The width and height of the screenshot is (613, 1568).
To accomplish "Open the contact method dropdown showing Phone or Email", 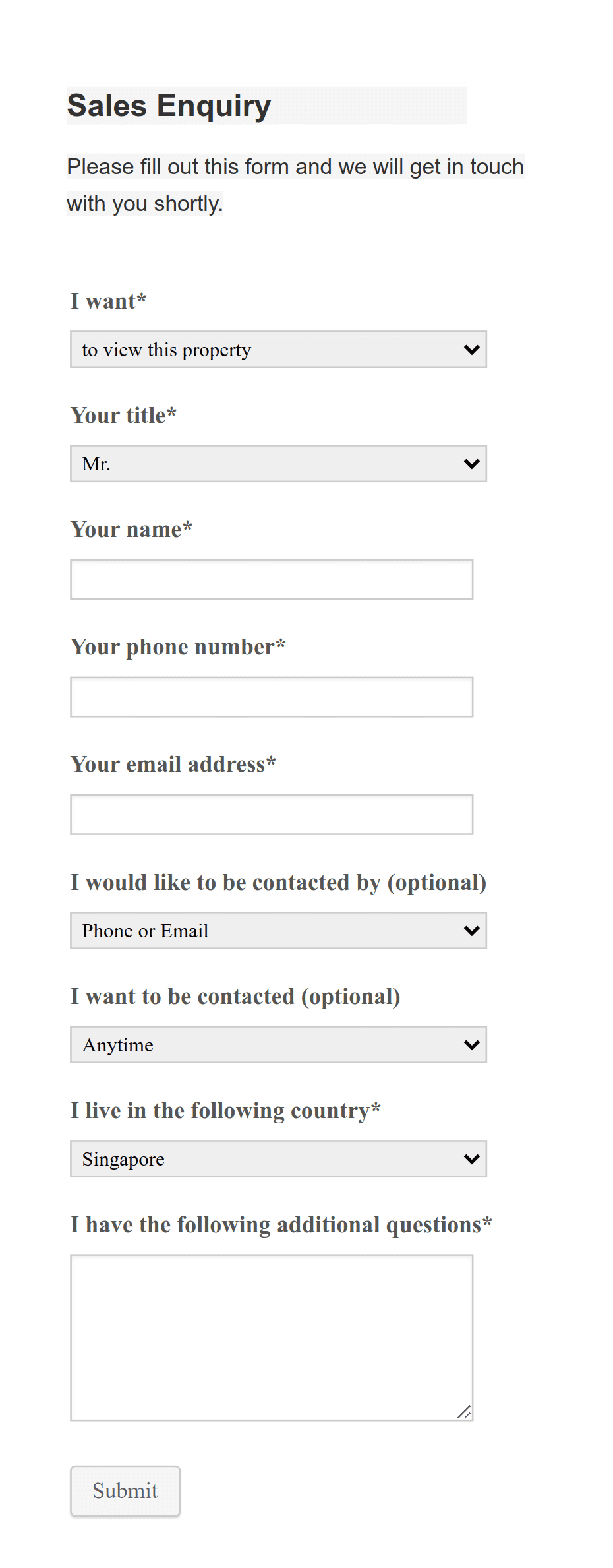I will tap(277, 930).
